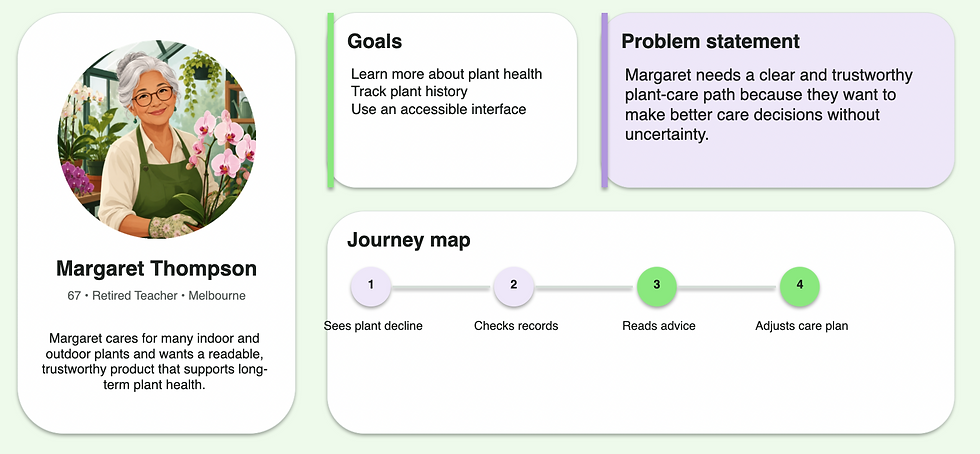This screenshot has width=980, height=454.
Task: Click the Goals heading
Action: [374, 41]
